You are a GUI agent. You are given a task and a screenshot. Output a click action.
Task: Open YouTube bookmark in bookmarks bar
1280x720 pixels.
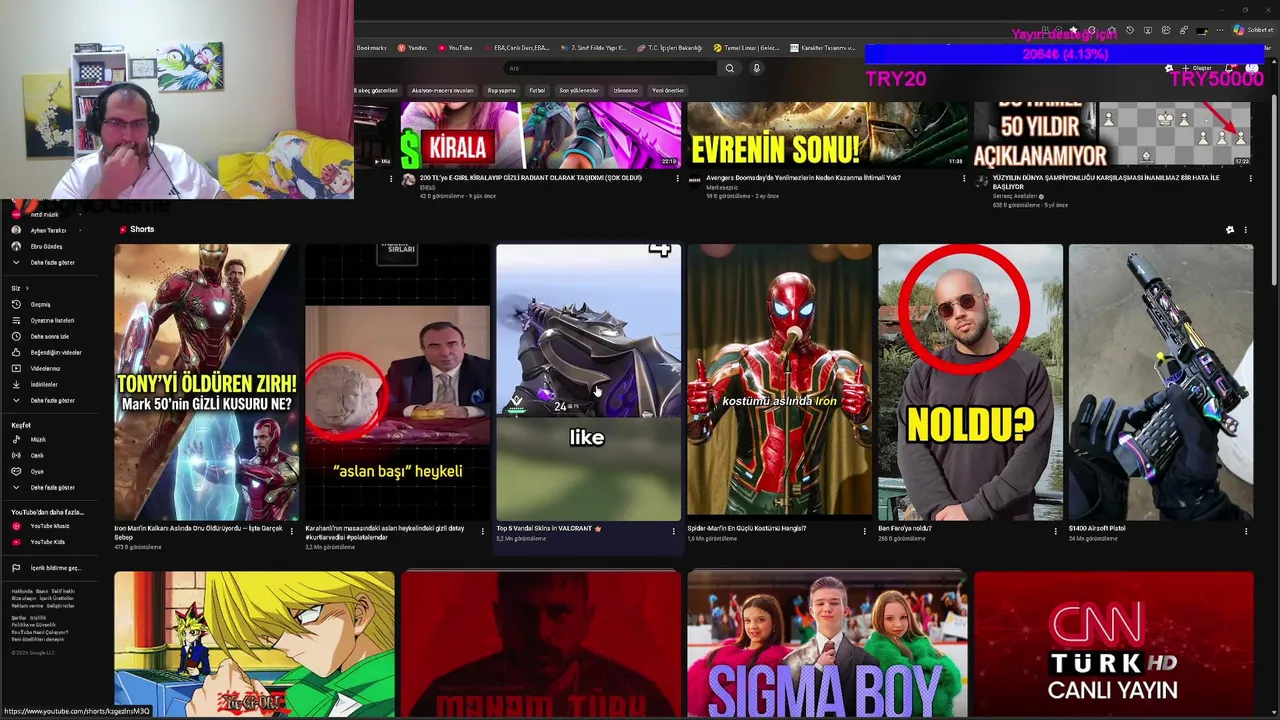coord(455,48)
